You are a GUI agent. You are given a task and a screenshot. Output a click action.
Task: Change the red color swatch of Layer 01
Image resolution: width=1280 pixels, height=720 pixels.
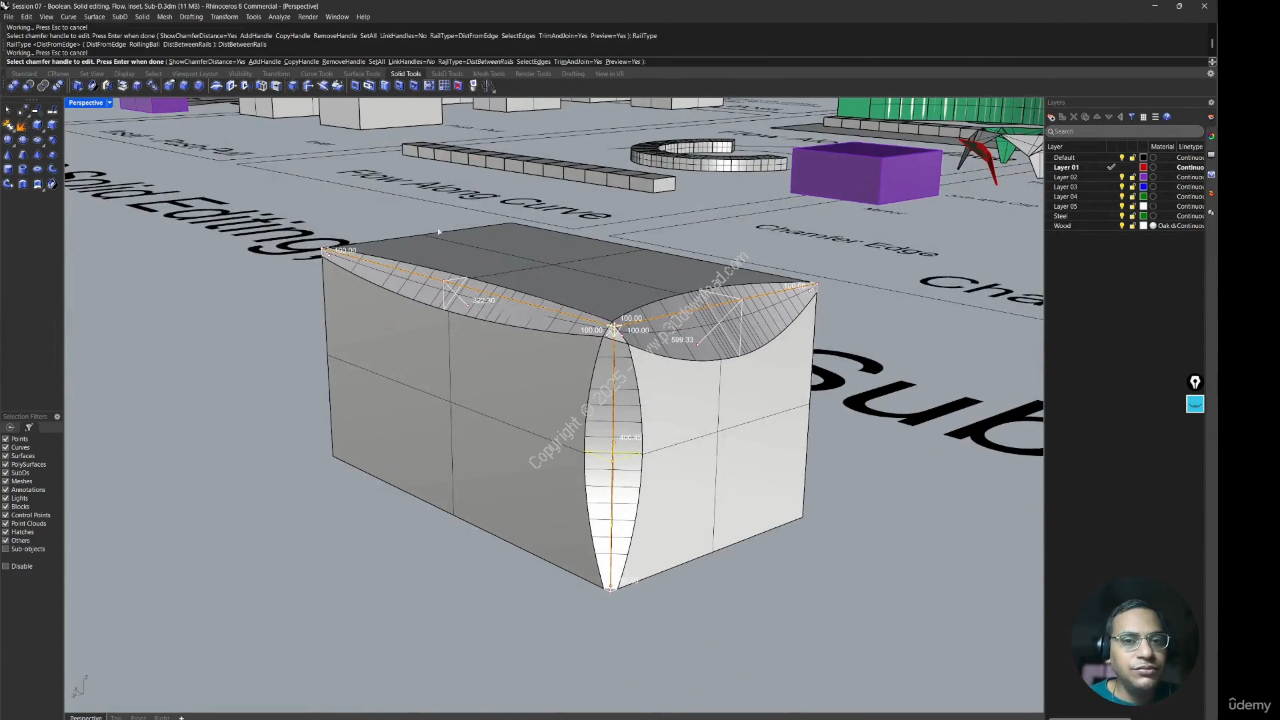pos(1143,167)
